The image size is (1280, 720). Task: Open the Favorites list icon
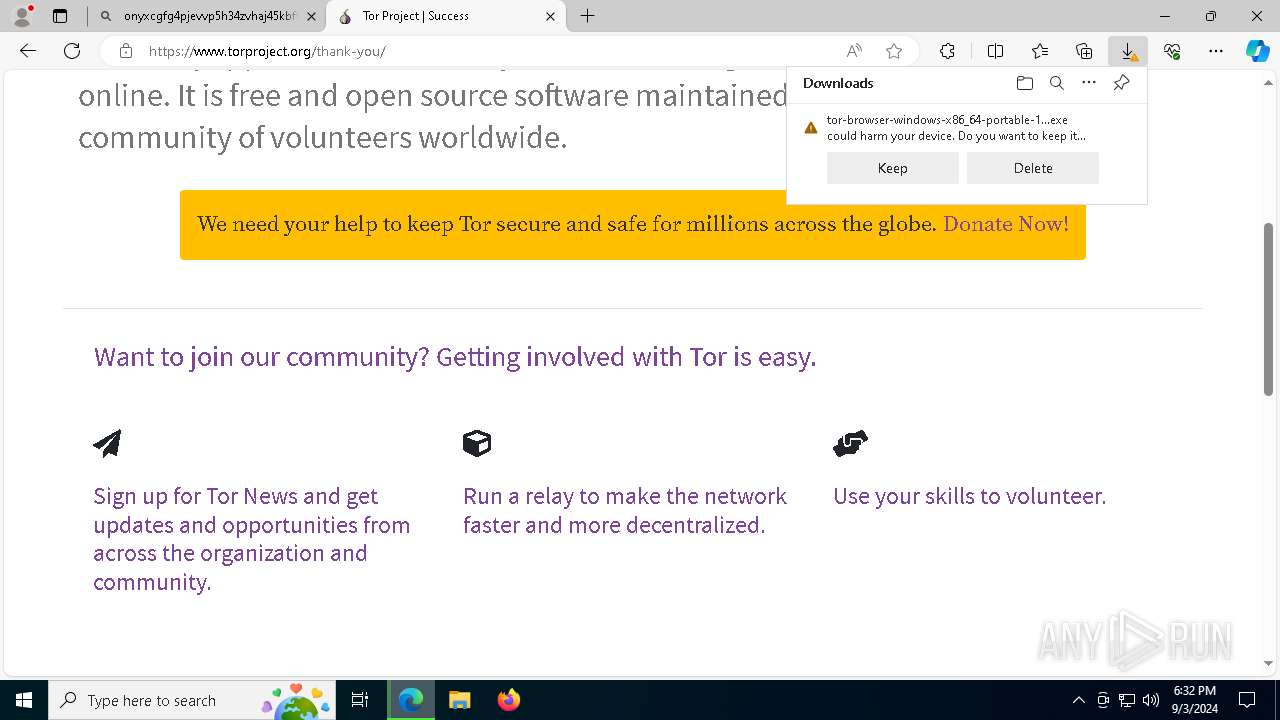coord(1040,51)
